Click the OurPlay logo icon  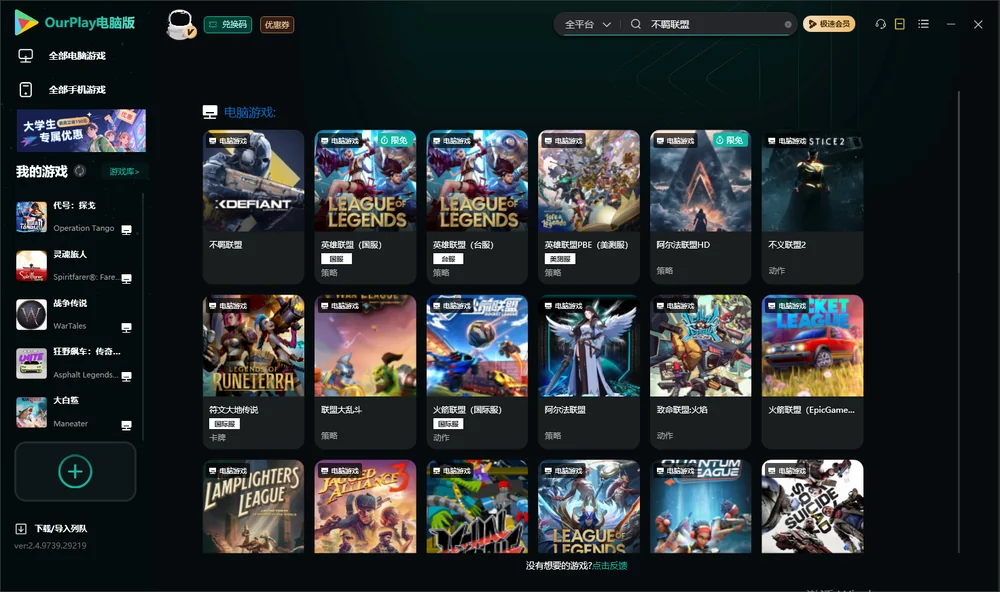click(x=26, y=22)
